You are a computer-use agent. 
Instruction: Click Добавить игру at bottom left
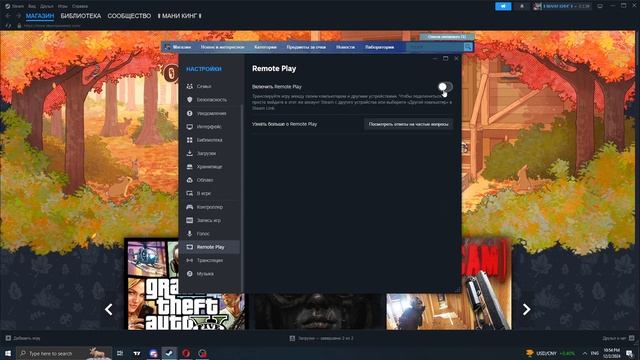[23, 338]
